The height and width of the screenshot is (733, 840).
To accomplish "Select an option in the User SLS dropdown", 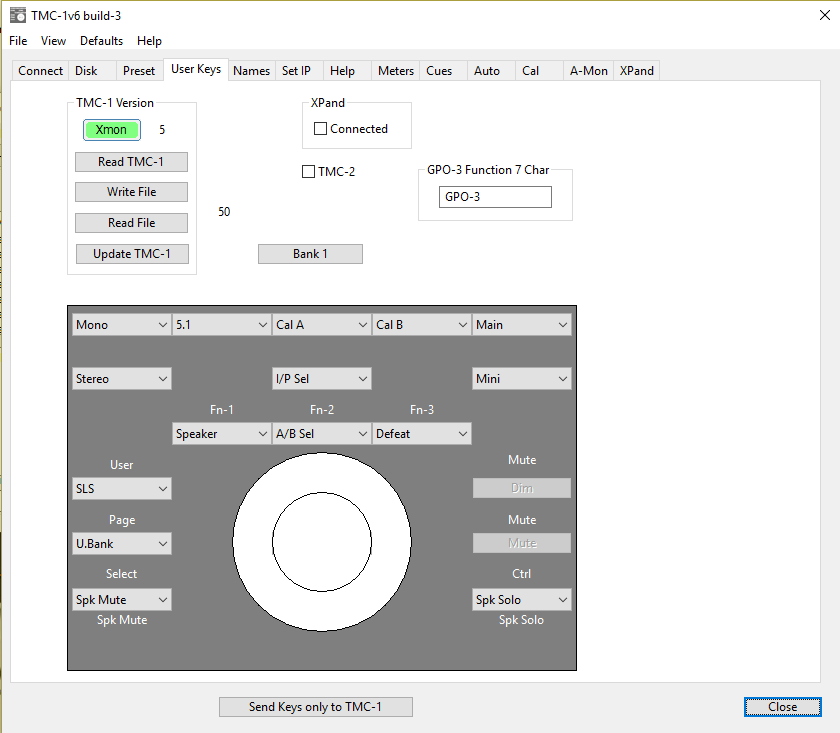I will (121, 488).
